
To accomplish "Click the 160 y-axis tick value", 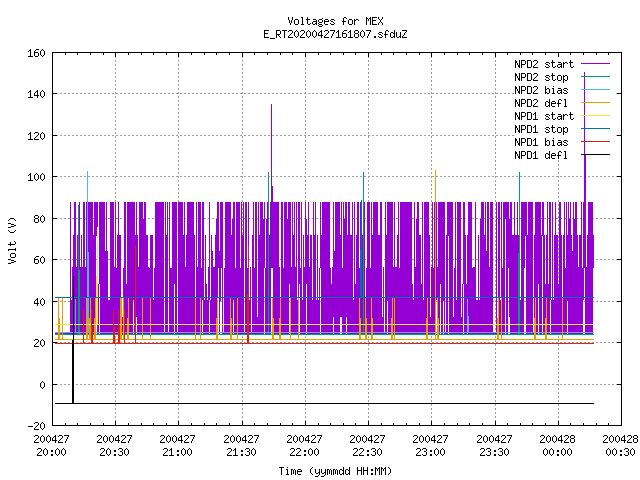I will [36, 53].
